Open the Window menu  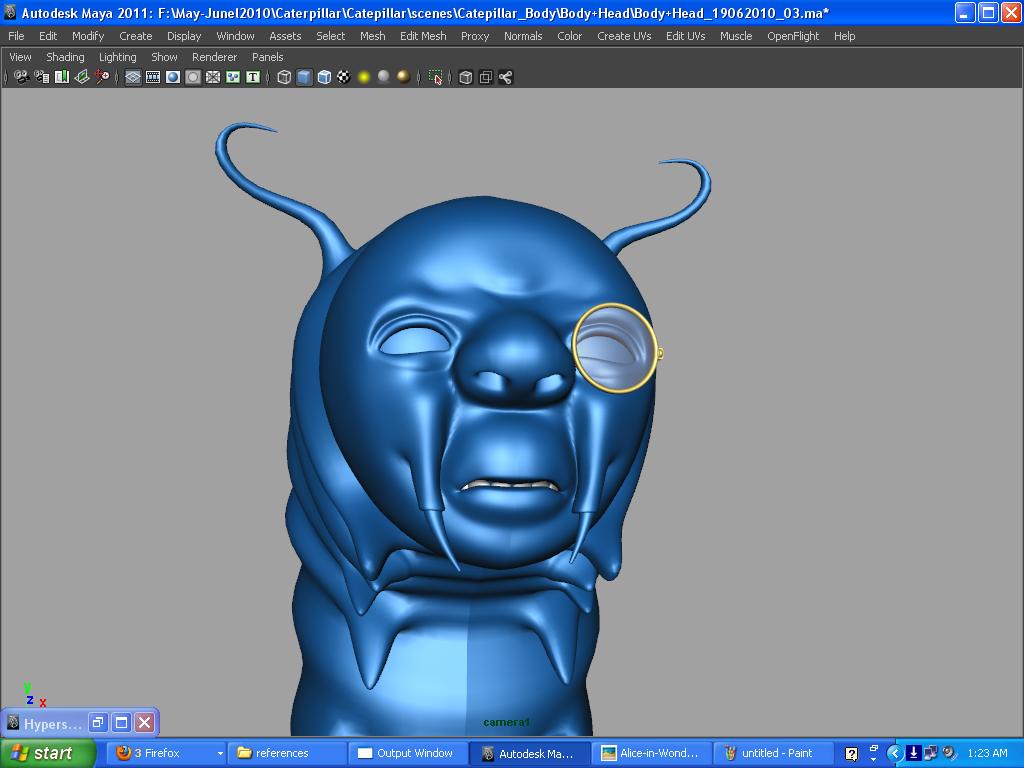tap(235, 36)
